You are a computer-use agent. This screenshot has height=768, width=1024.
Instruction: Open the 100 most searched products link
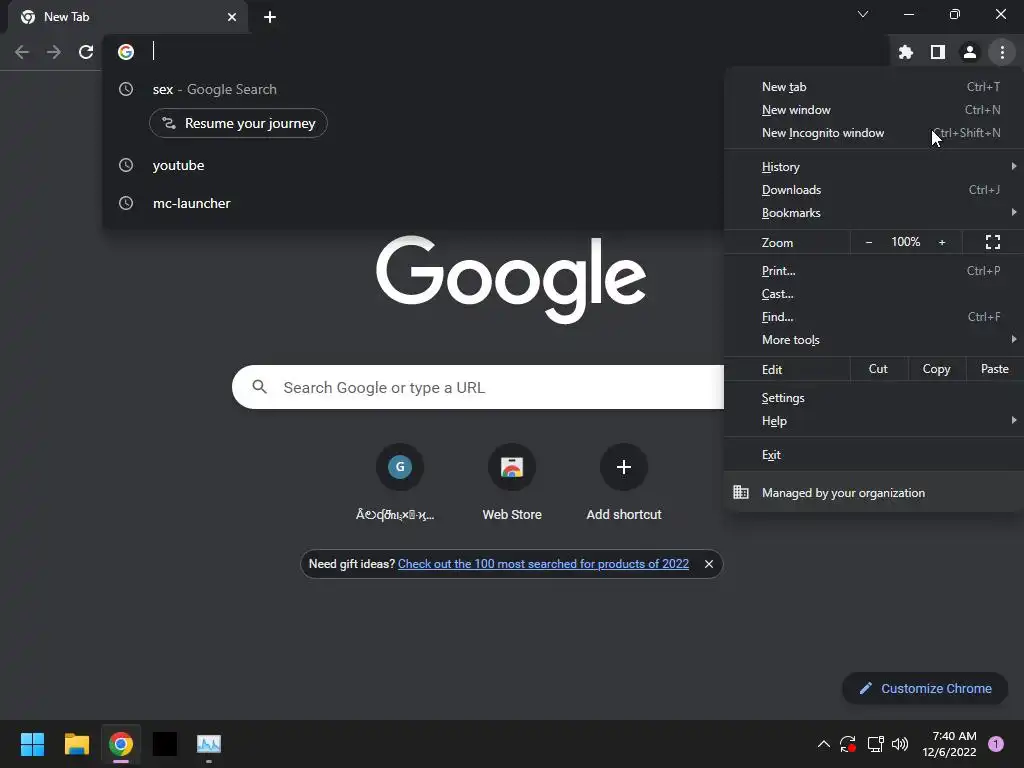point(543,564)
